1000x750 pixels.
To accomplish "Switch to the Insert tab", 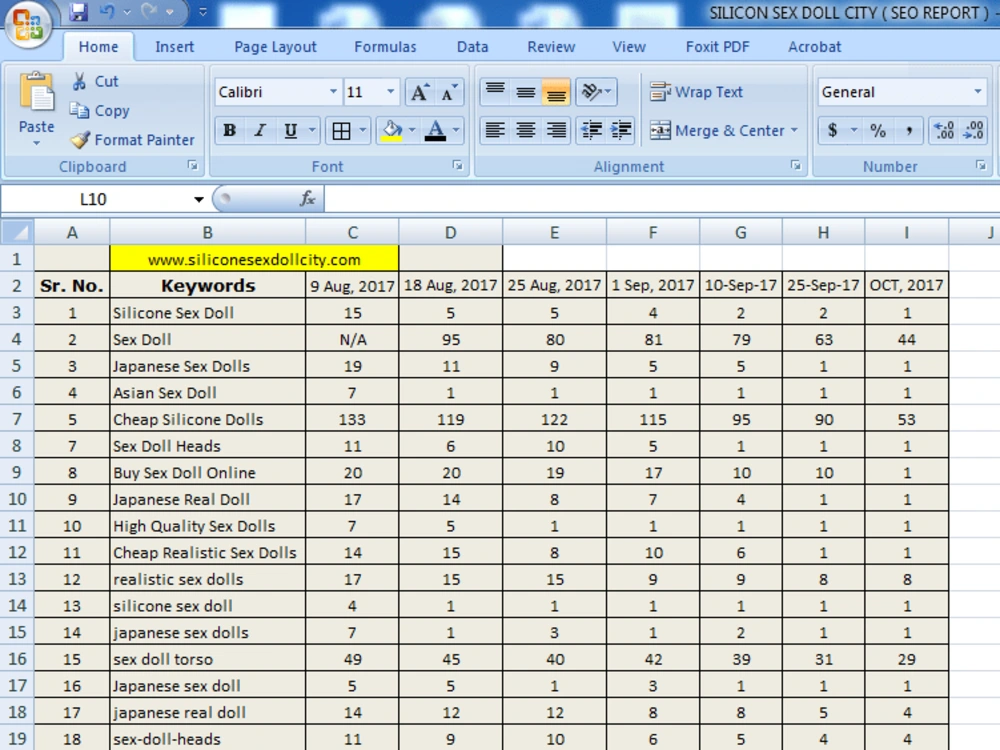I will (174, 47).
